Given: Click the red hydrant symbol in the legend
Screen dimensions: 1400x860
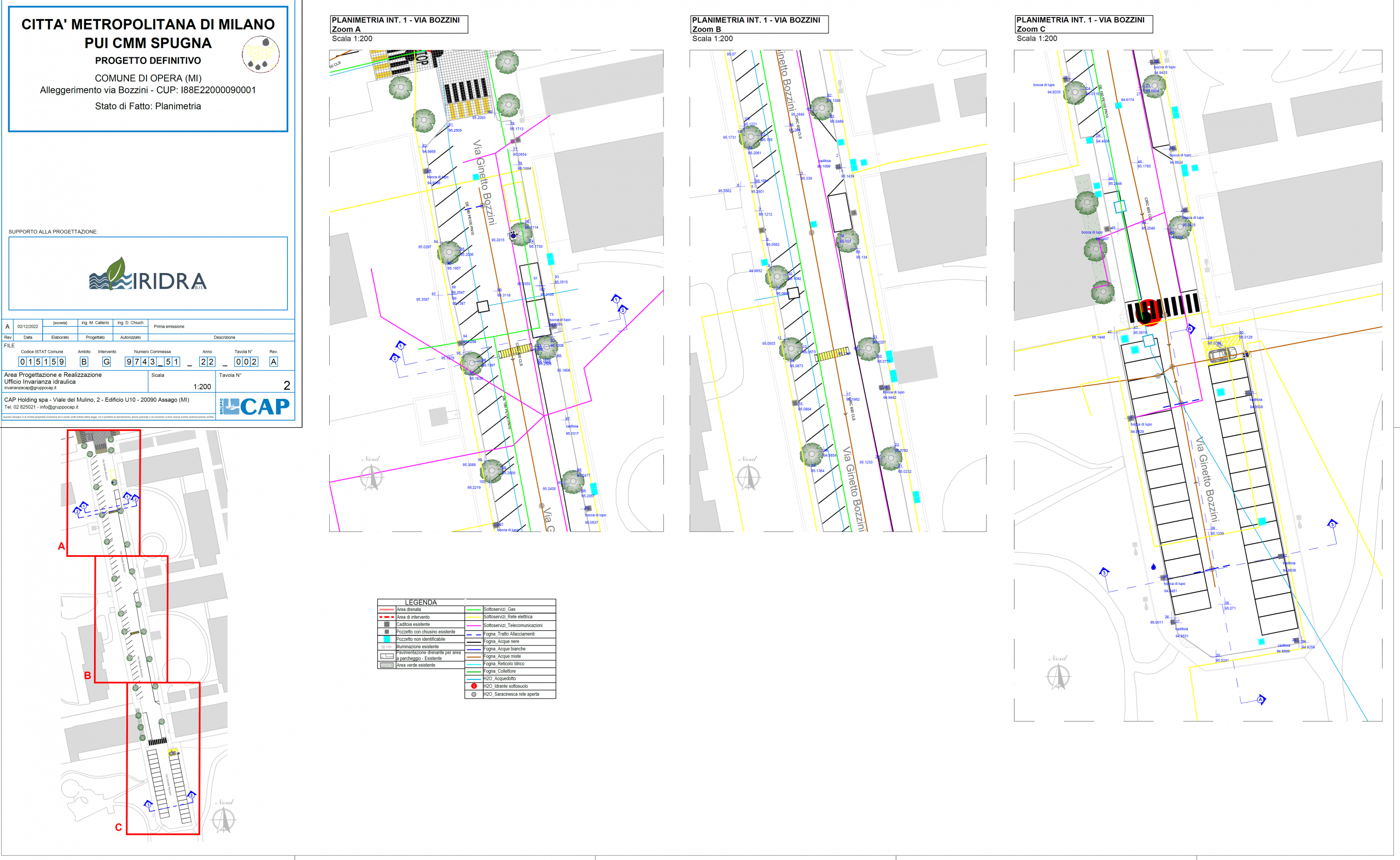Looking at the screenshot, I should 474,686.
